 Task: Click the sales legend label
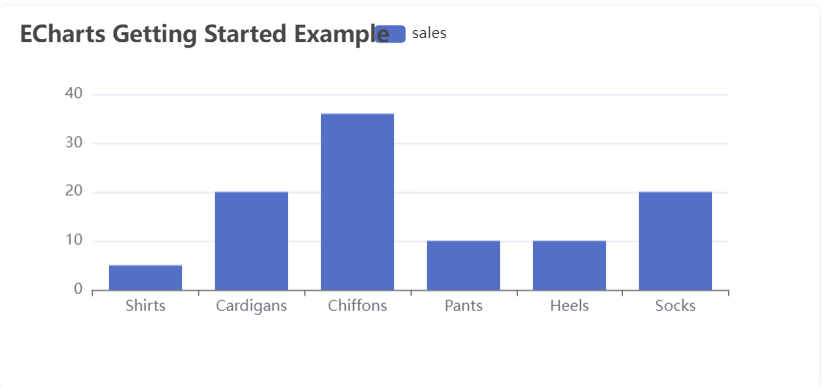(x=429, y=34)
